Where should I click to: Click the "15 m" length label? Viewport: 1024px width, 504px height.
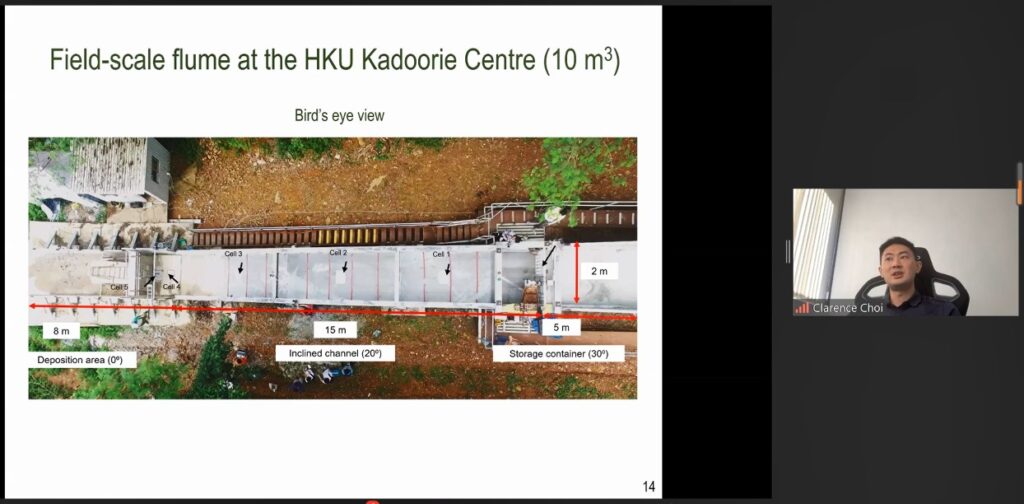point(335,330)
